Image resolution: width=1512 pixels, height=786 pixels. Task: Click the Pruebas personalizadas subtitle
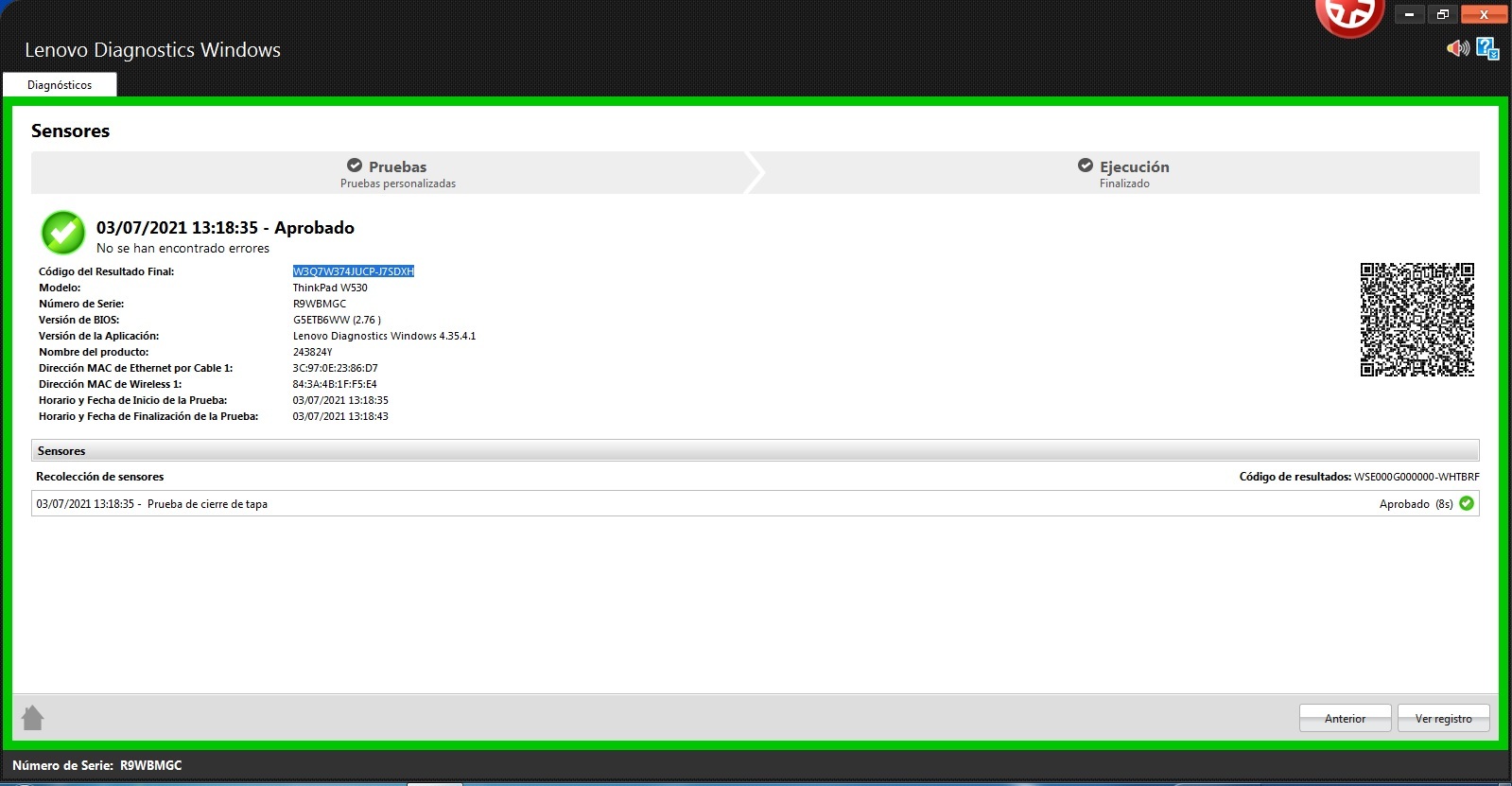[x=398, y=183]
